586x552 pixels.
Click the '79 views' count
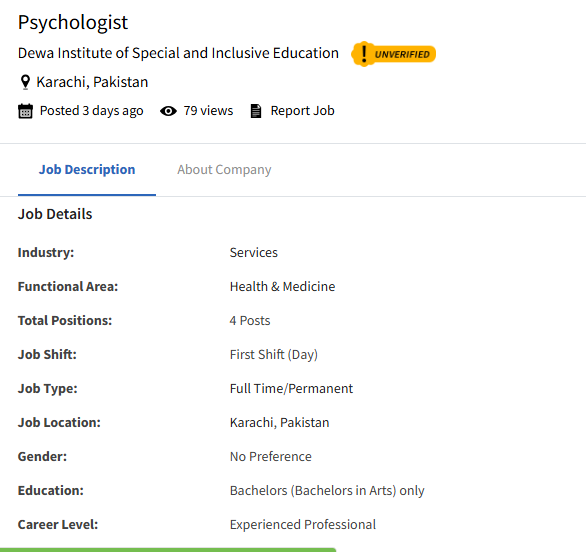tap(208, 111)
